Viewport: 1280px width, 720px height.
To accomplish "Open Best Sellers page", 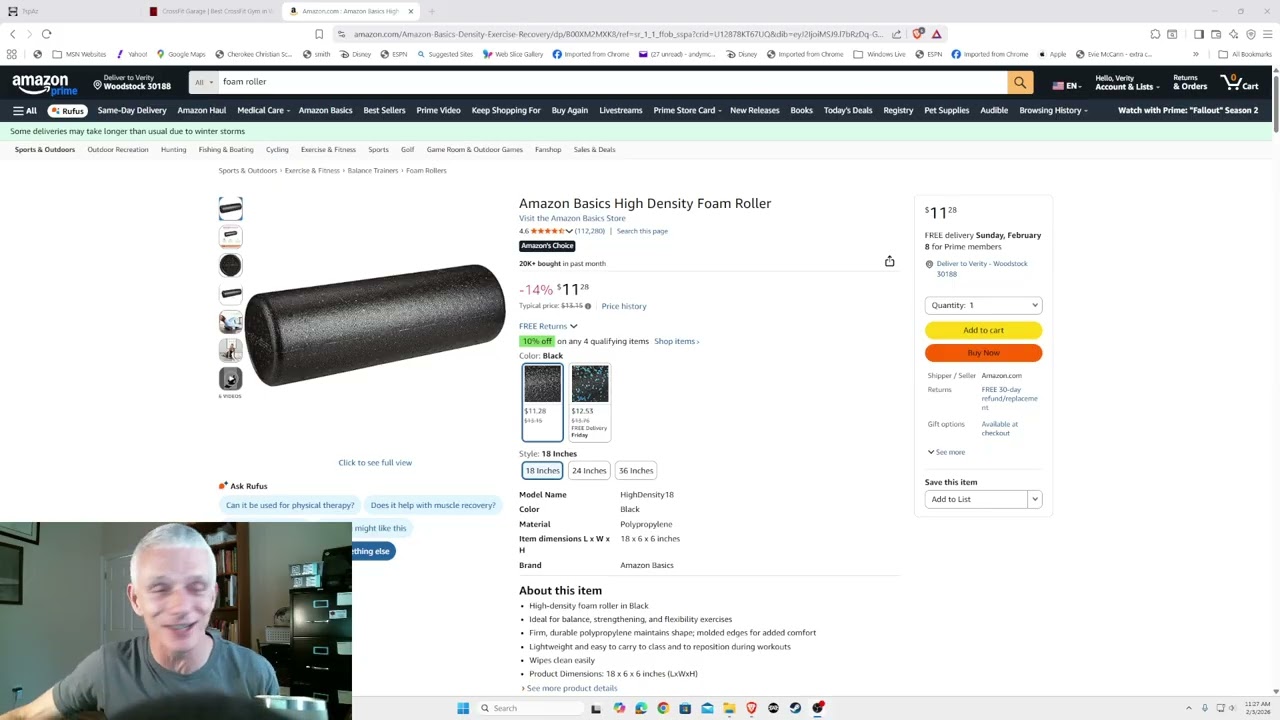I will pyautogui.click(x=384, y=110).
